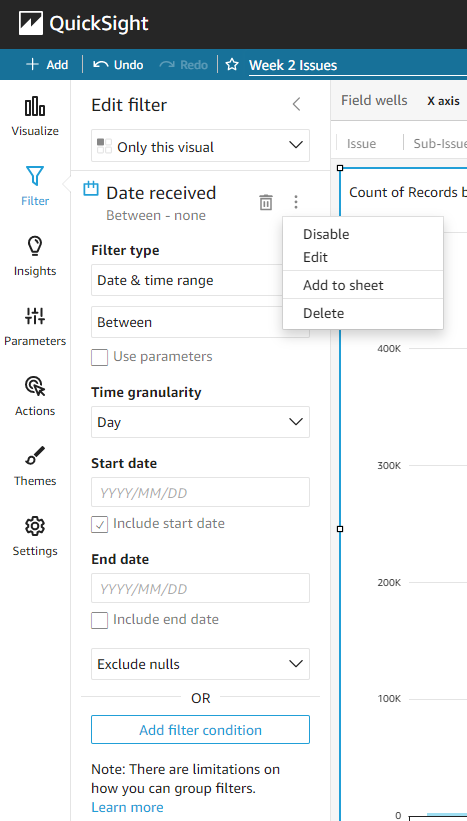
Task: Choose Disable in the context menu
Action: click(326, 234)
